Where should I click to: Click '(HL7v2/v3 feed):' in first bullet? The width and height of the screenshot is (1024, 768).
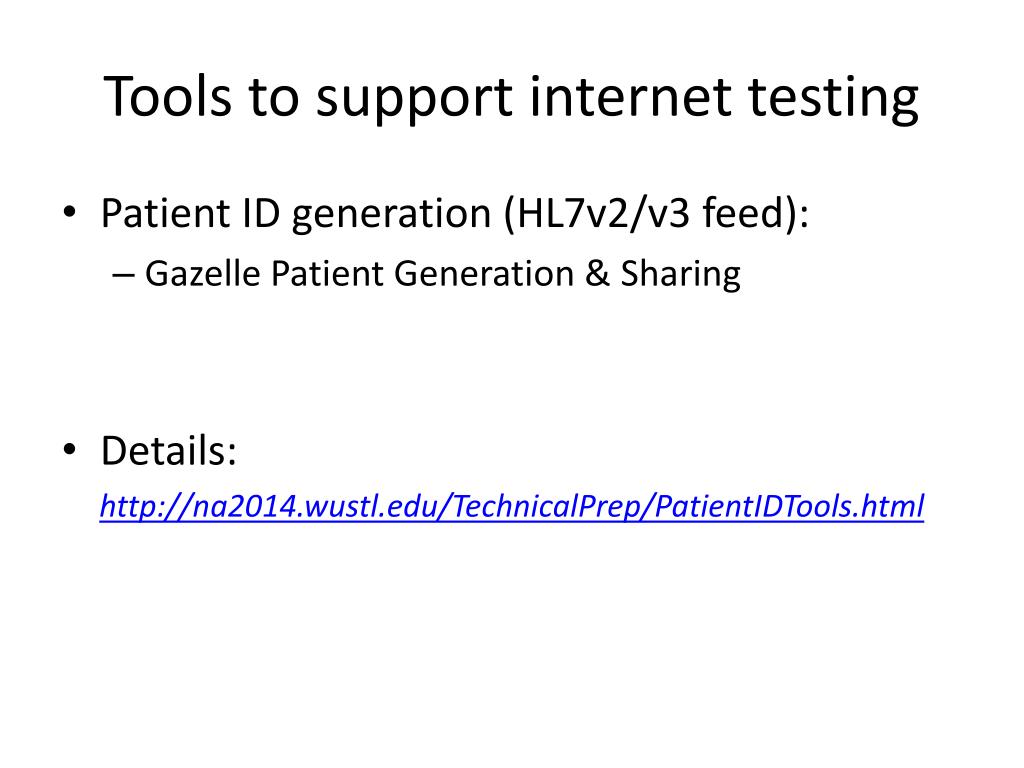click(656, 214)
